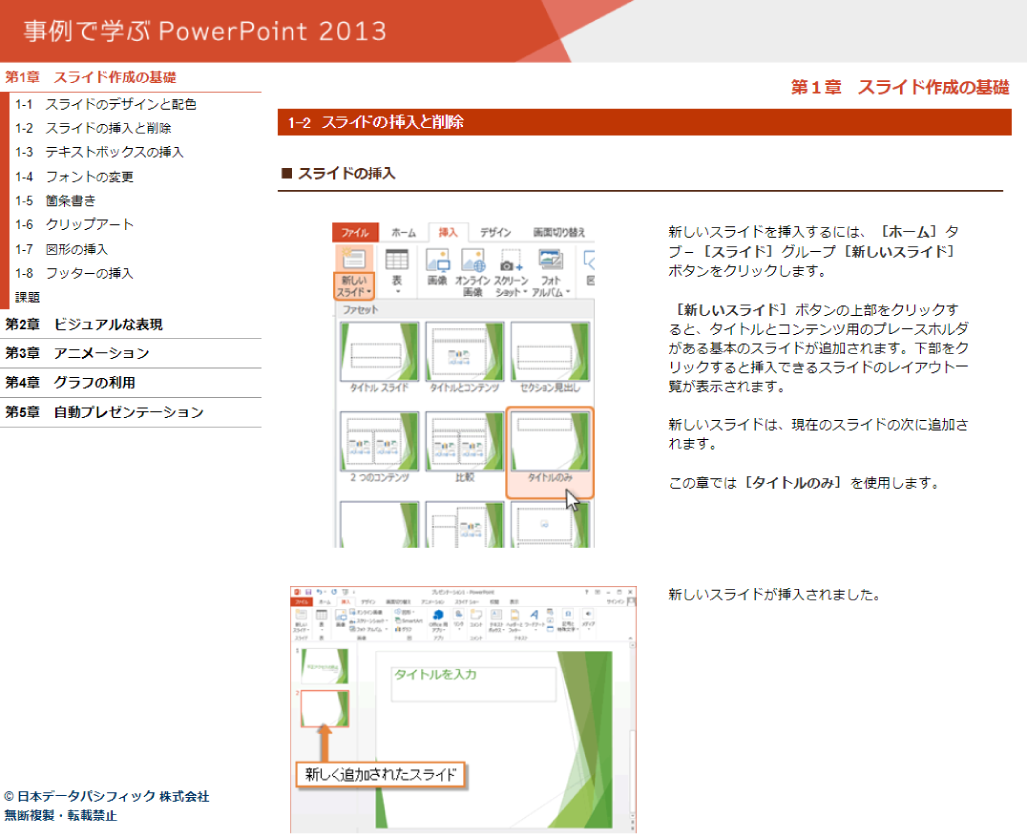Navigate to 第5章 自動プレゼンテーション
Viewport: 1027px width, 834px height.
(105, 412)
